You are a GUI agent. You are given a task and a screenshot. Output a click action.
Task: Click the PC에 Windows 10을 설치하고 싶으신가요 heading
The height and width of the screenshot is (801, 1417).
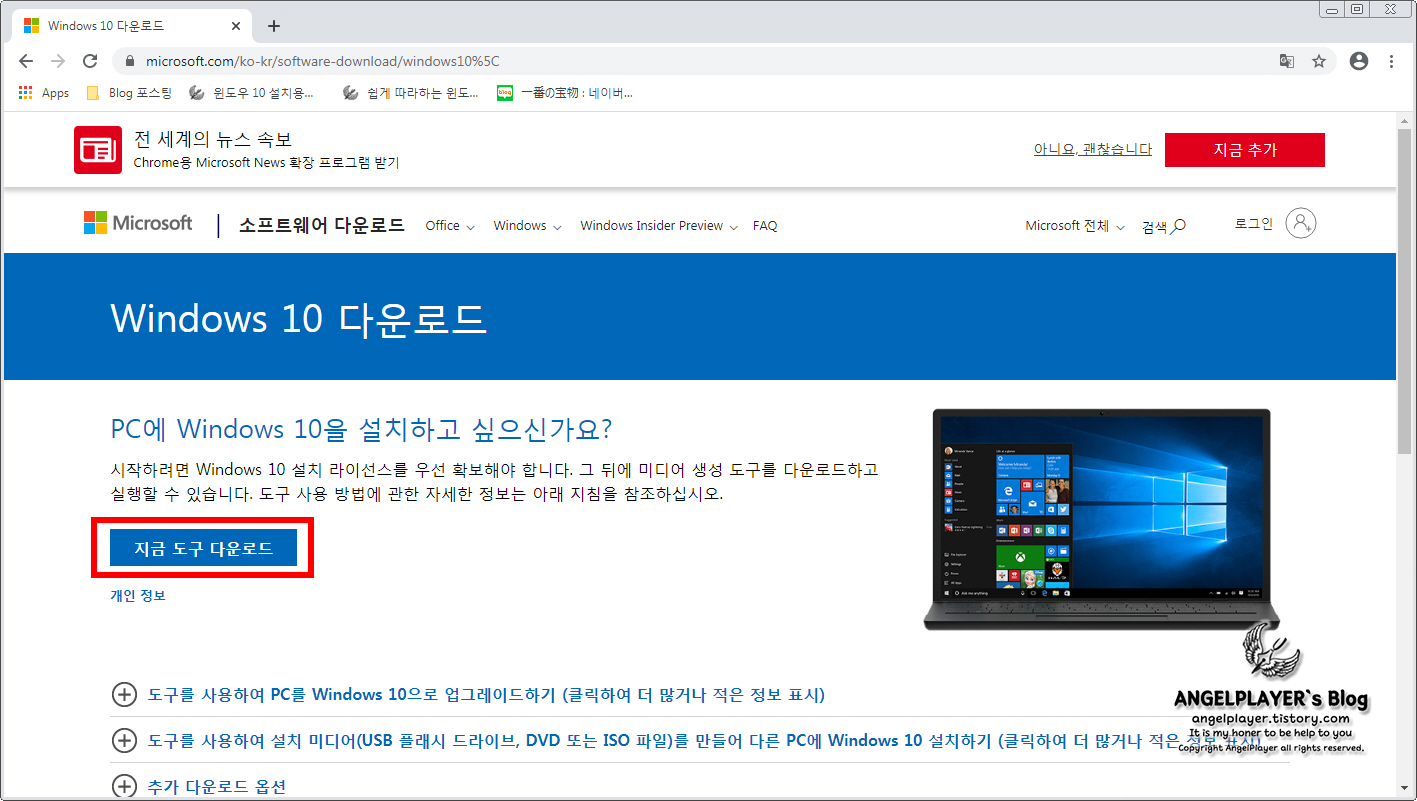tap(361, 429)
